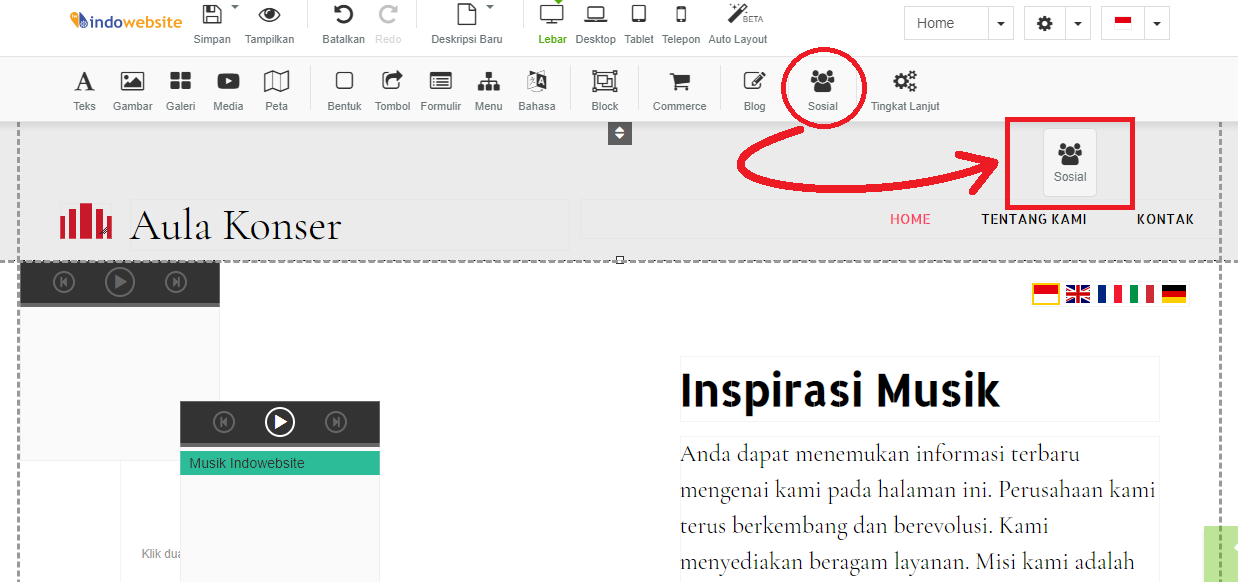Screen dimensions: 1238x582
Task: Undo changes with Batalkan
Action: (x=342, y=22)
